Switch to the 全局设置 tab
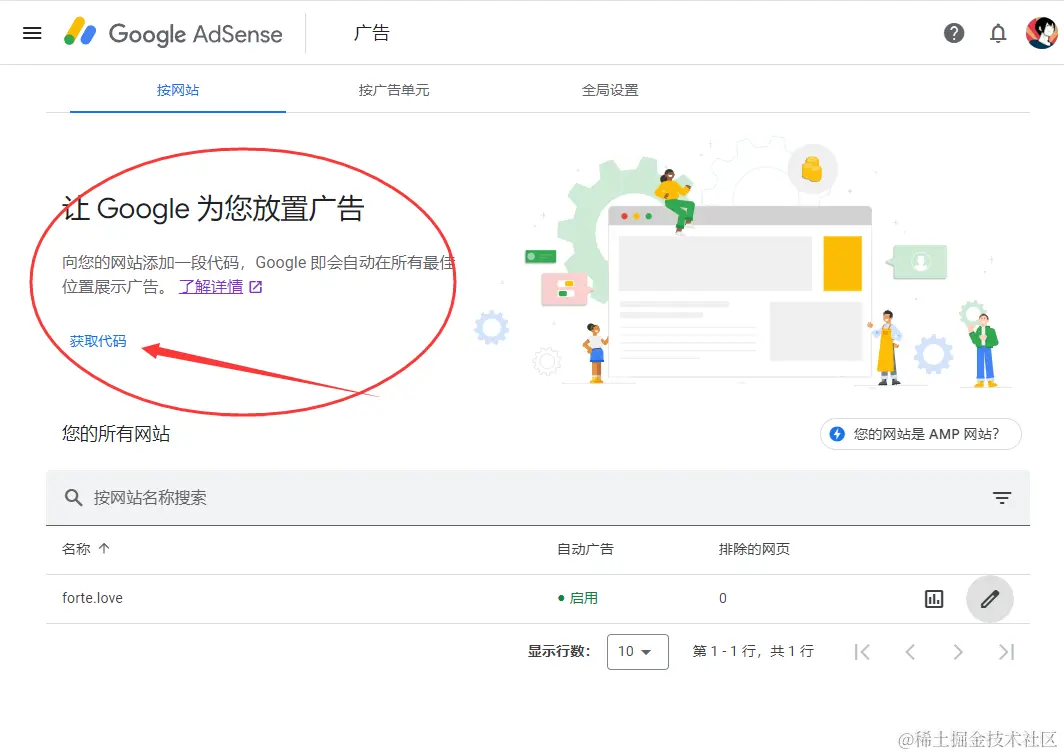Image resolution: width=1064 pixels, height=756 pixels. coord(609,90)
